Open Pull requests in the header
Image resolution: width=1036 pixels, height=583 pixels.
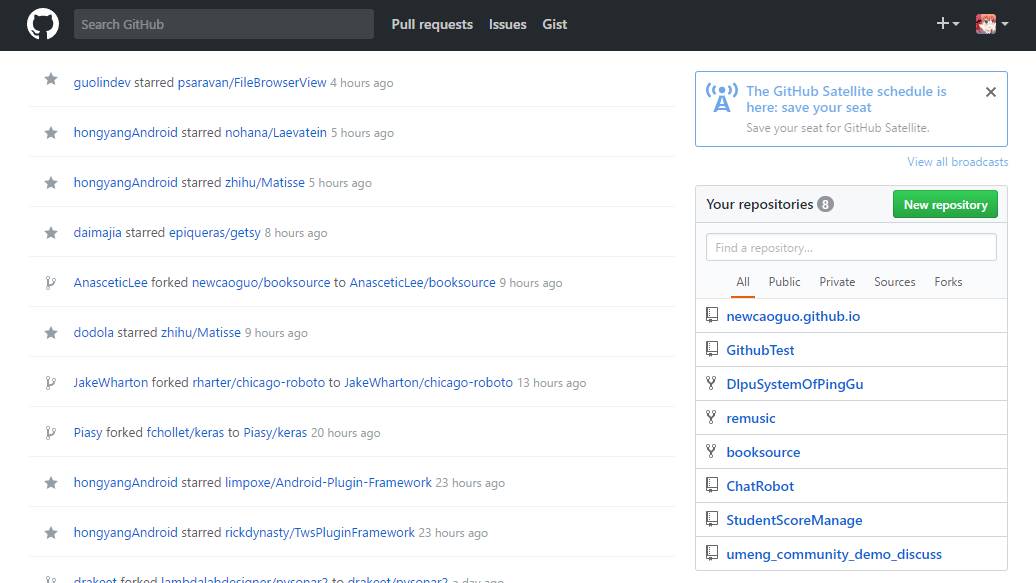432,24
